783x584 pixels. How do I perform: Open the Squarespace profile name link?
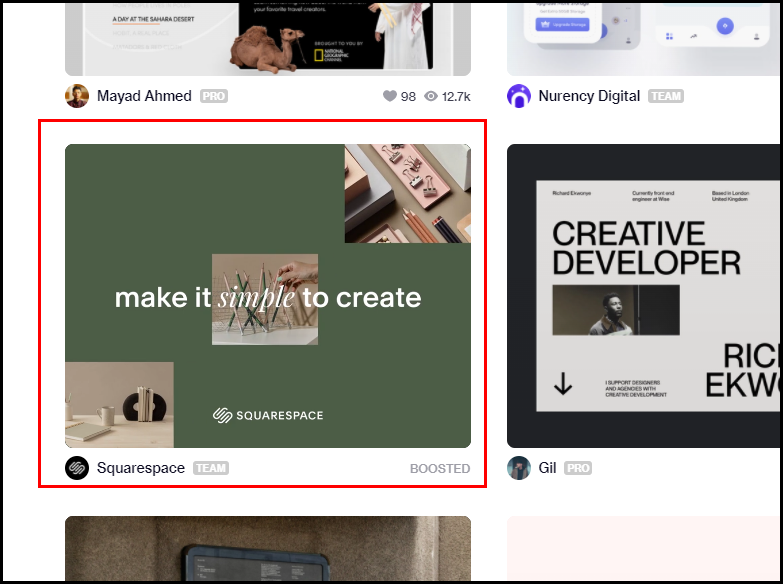pos(141,468)
